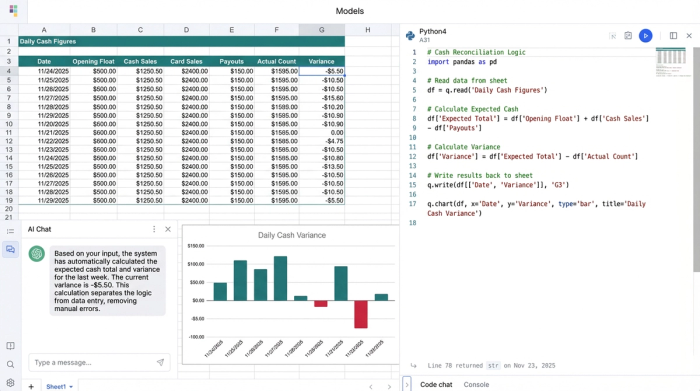This screenshot has width=700, height=391.
Task: Select the chat icon in left sidebar
Action: tap(10, 249)
